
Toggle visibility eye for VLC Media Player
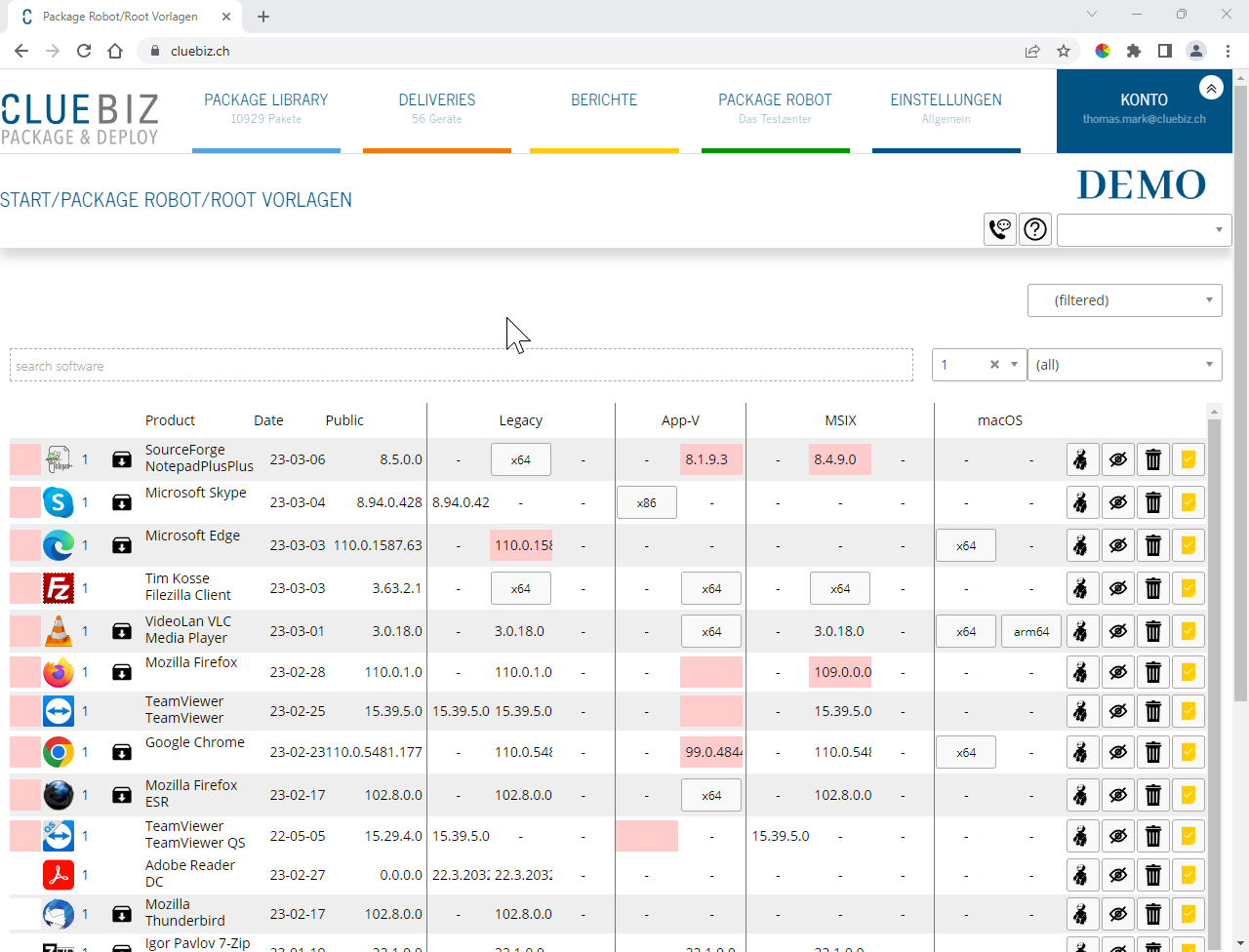pos(1117,631)
